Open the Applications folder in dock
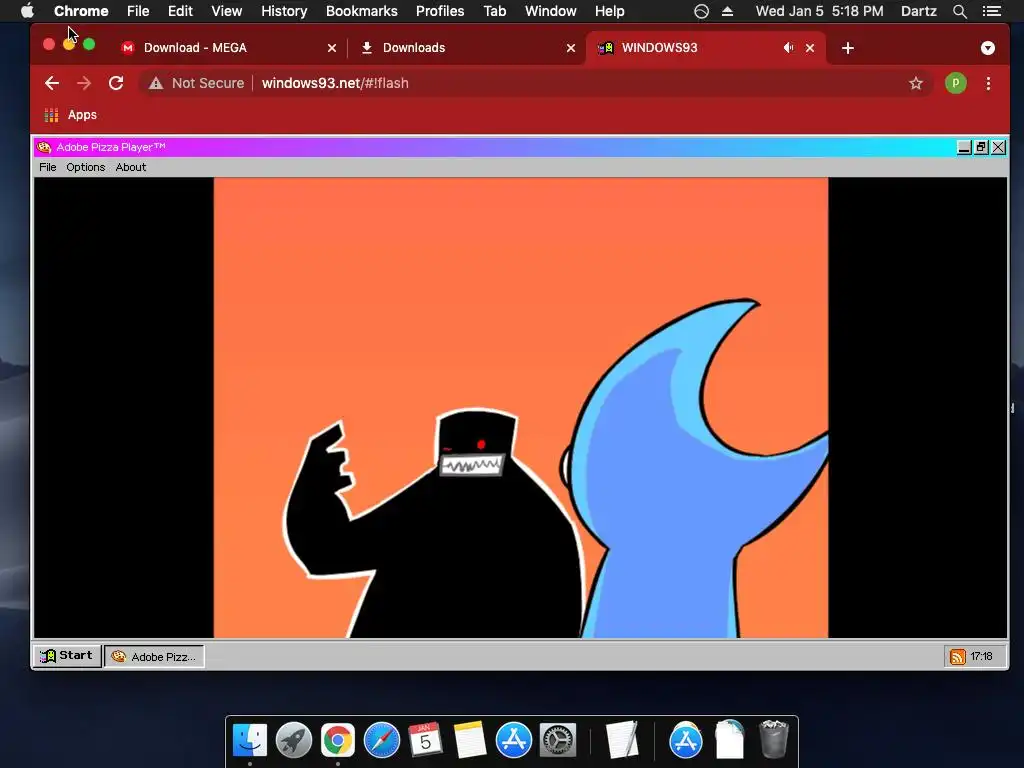The image size is (1024, 768). (685, 740)
